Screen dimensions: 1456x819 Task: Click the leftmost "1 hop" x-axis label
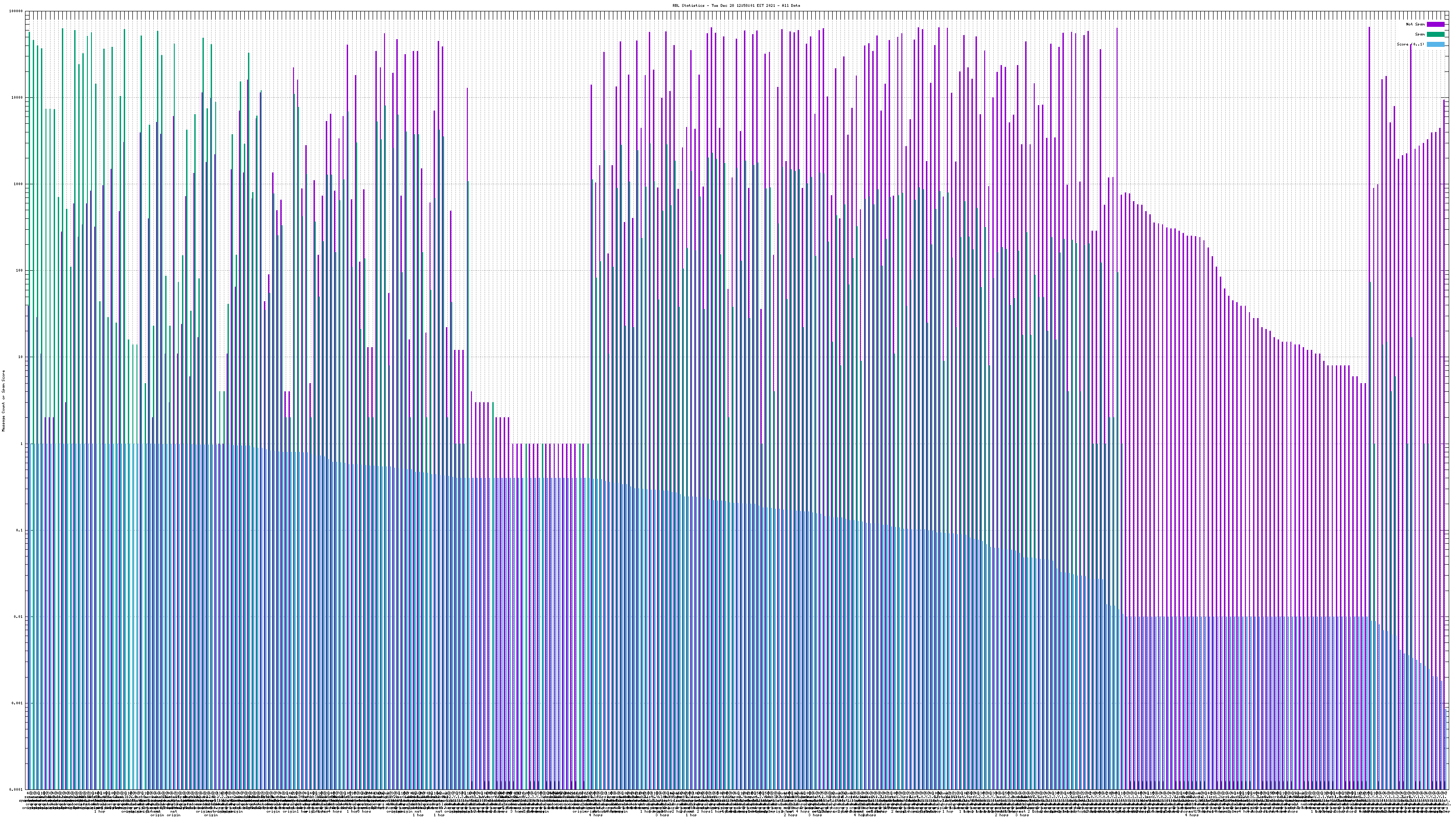(100, 812)
